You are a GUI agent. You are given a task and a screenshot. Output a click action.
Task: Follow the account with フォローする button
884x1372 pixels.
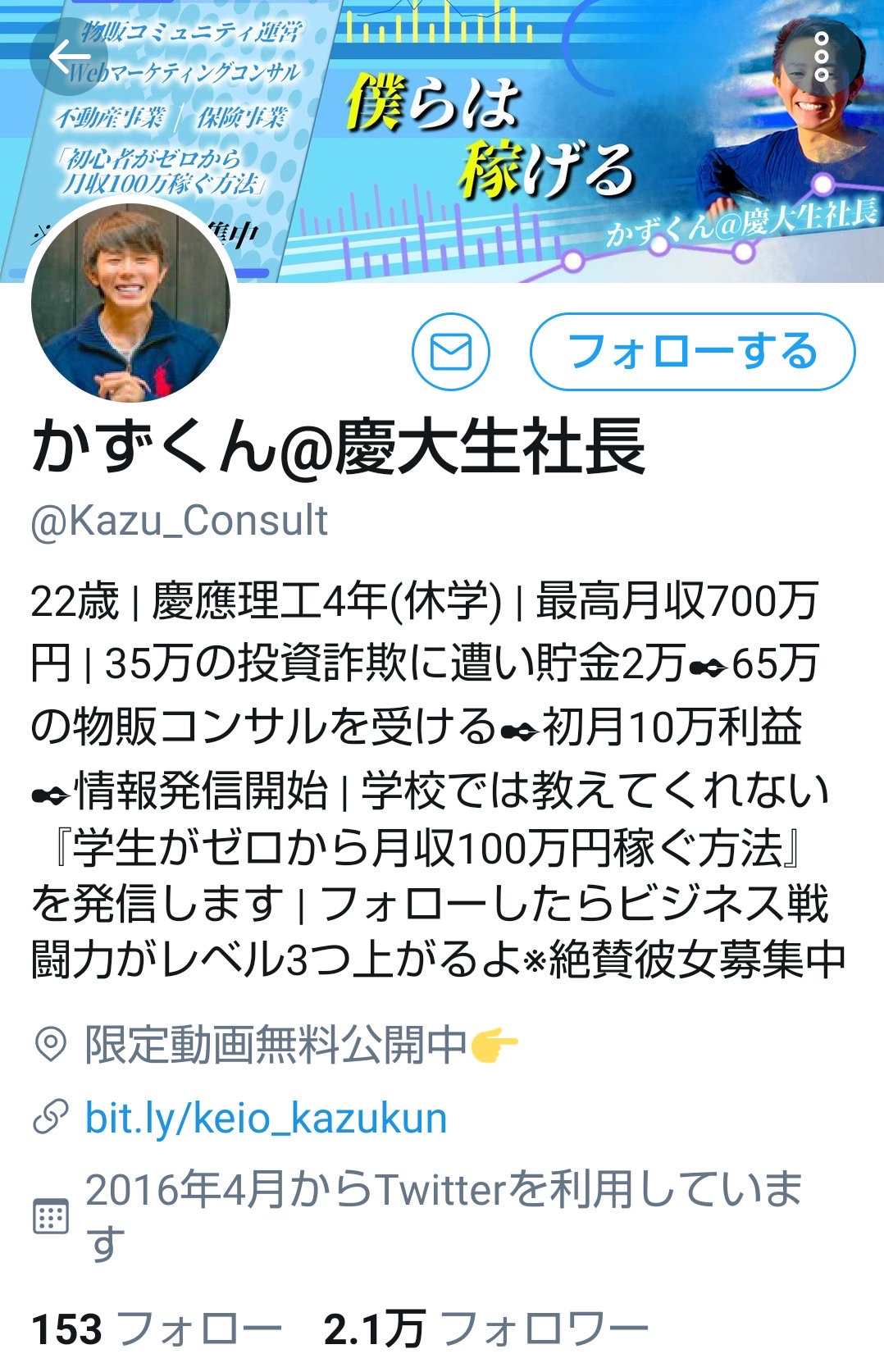pos(693,352)
